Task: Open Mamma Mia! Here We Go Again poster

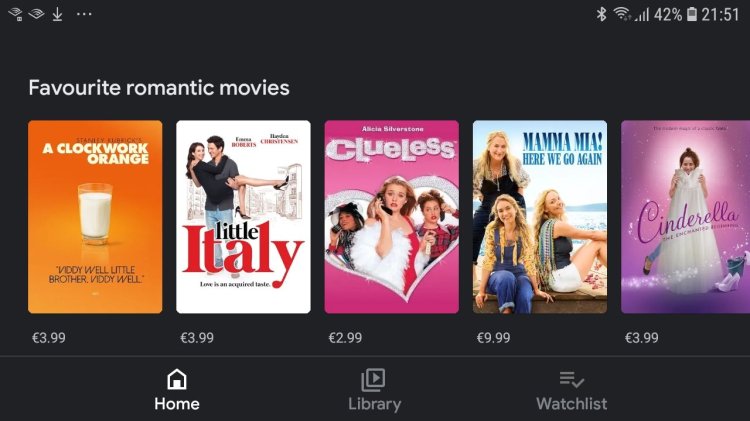Action: click(540, 217)
